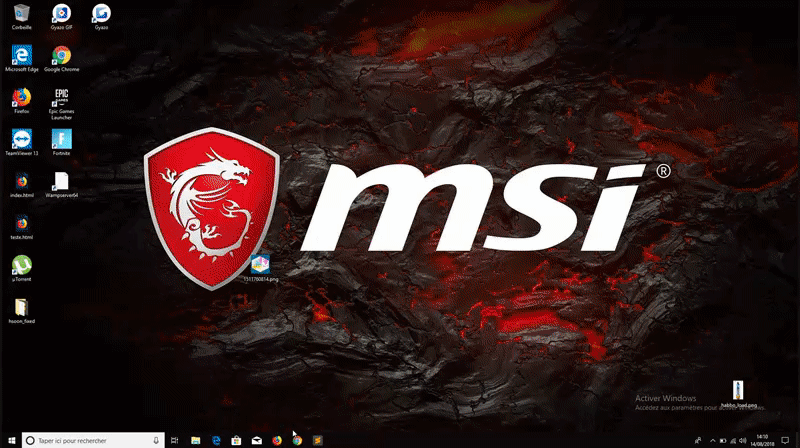Select the 1511760814.png image file
This screenshot has height=448, width=800.
click(x=260, y=268)
